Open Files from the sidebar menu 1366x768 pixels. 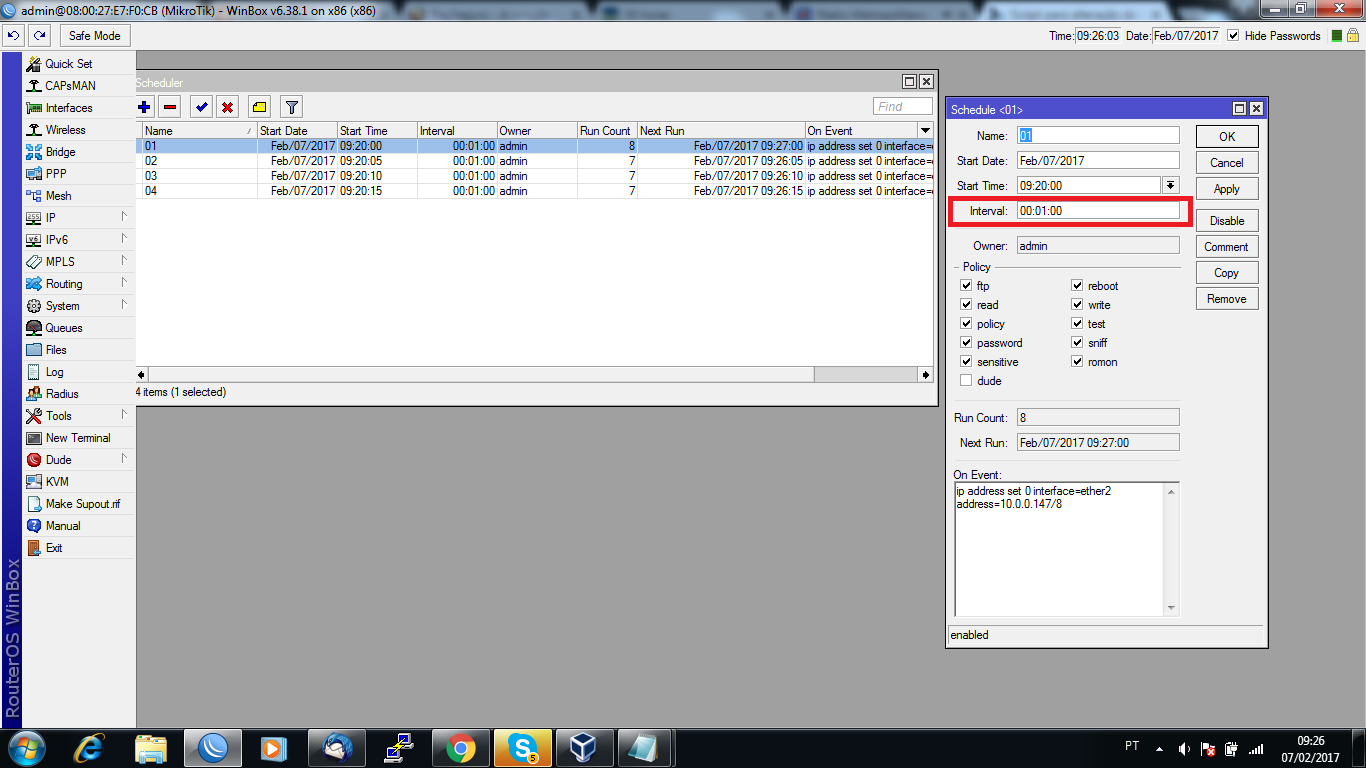(x=79, y=350)
